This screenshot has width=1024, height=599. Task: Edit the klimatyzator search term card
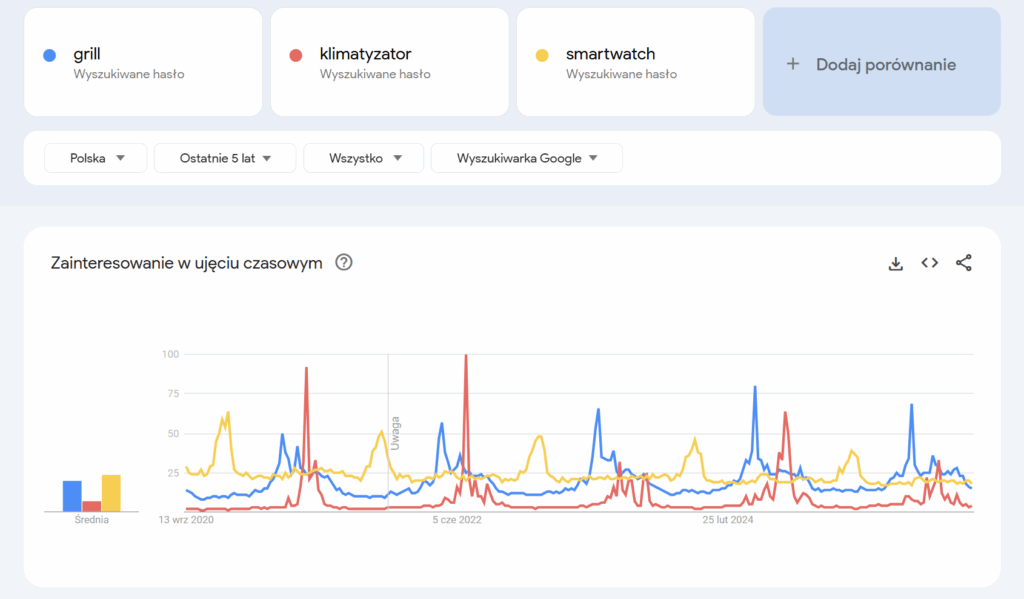point(388,62)
